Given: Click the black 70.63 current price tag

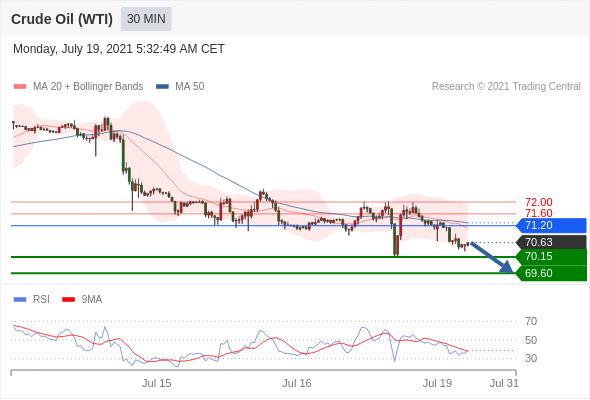Looking at the screenshot, I should click(x=551, y=242).
